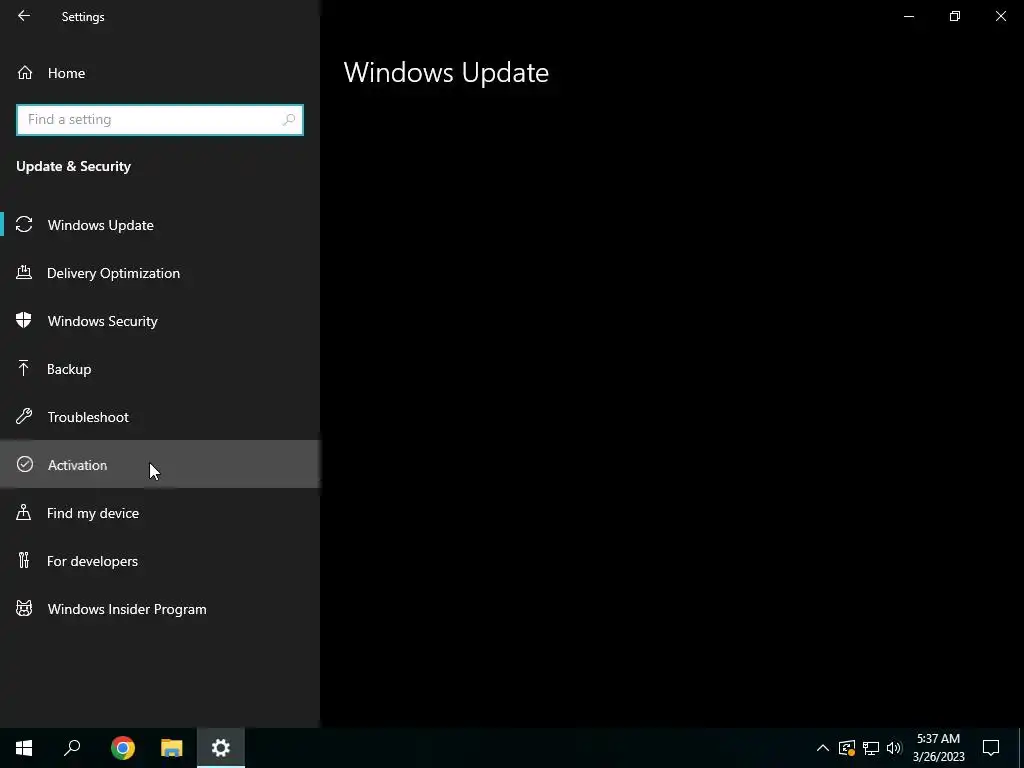This screenshot has width=1024, height=768.
Task: Open the Home house icon
Action: pyautogui.click(x=25, y=72)
